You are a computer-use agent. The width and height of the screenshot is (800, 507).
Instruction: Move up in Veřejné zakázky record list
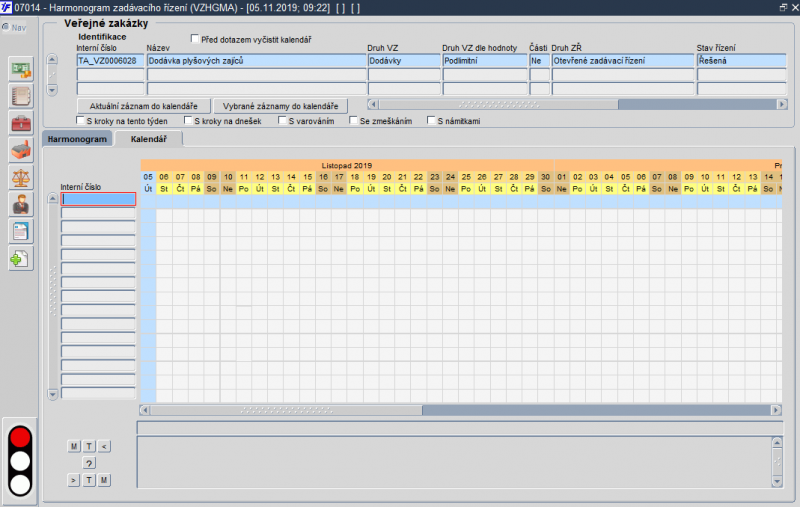52,59
